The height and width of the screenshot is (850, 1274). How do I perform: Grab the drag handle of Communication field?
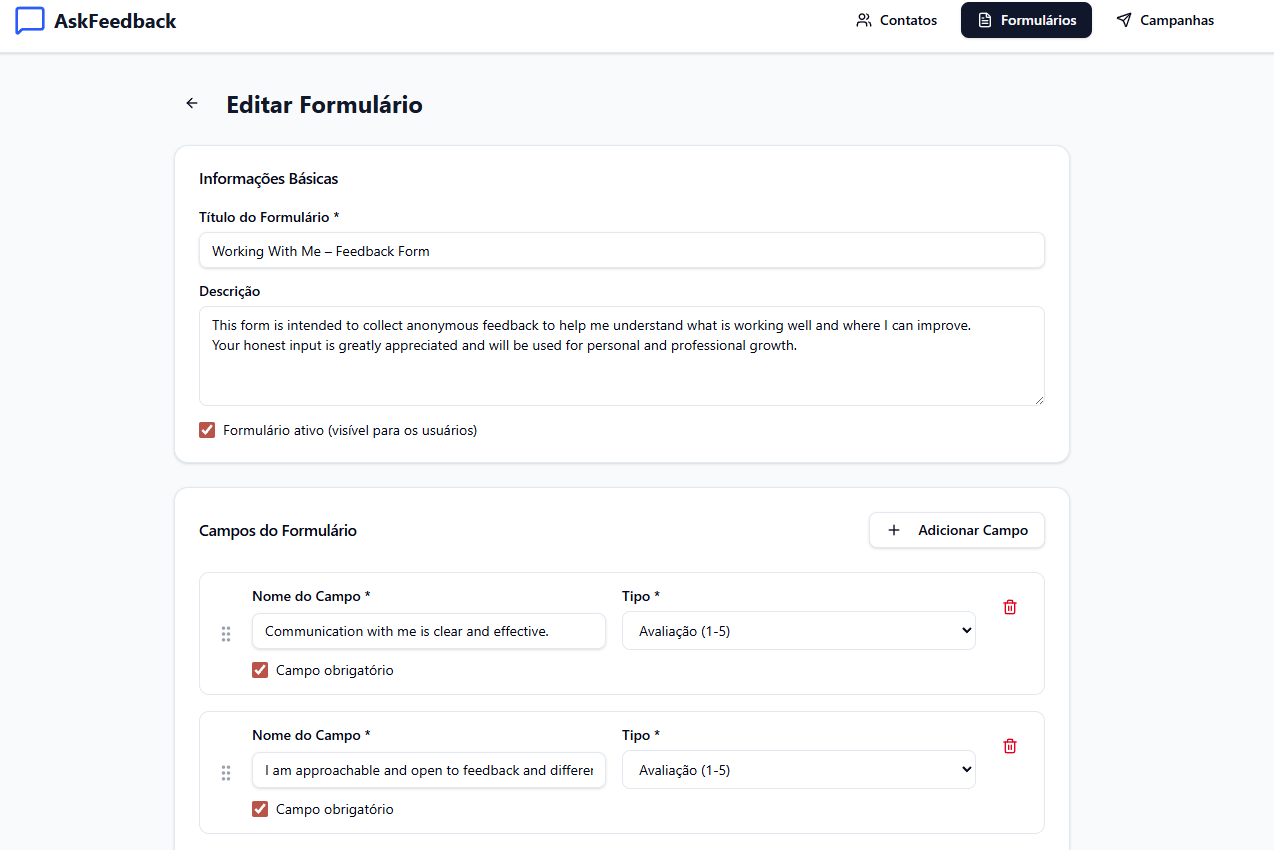point(226,634)
